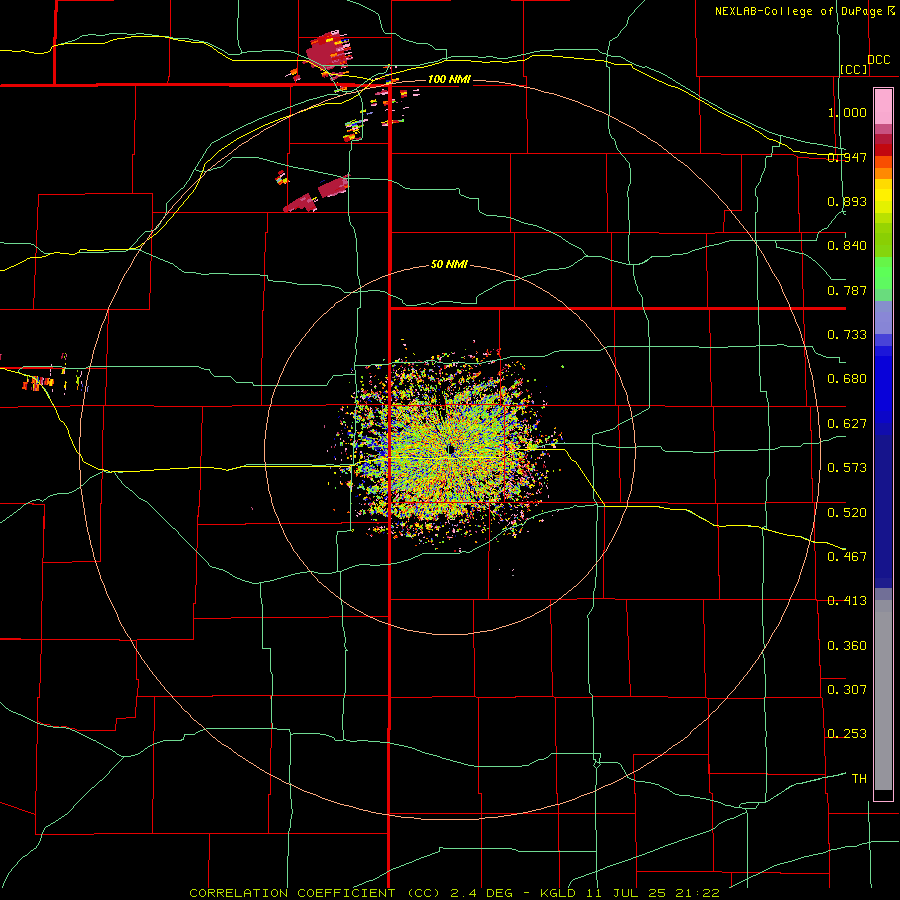Click the 0.893 scale value

(847, 201)
